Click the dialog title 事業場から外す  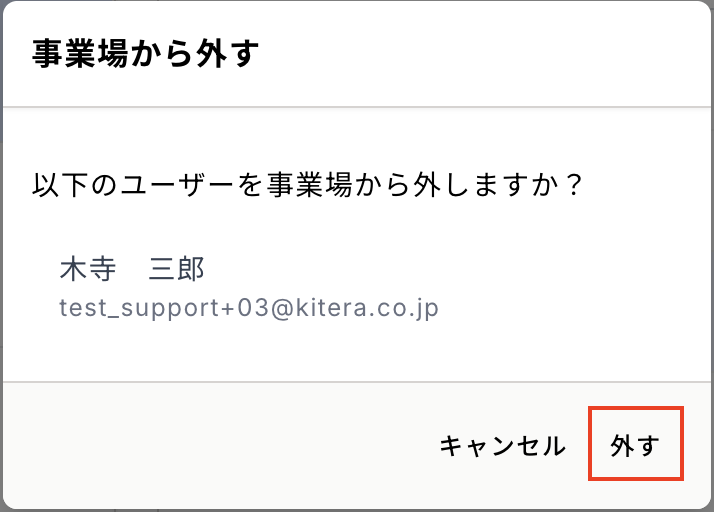pos(146,54)
